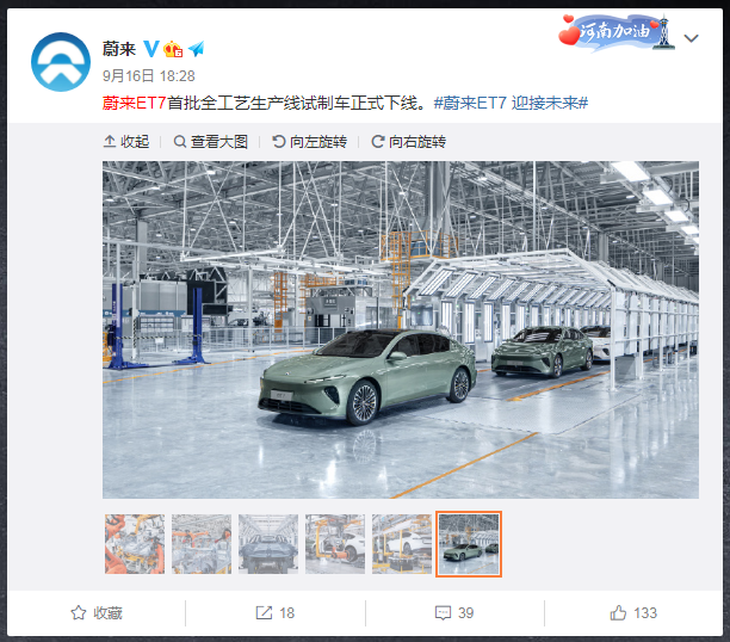Click the 河南加油 banner badge
Screen dimensions: 730x642
(616, 32)
